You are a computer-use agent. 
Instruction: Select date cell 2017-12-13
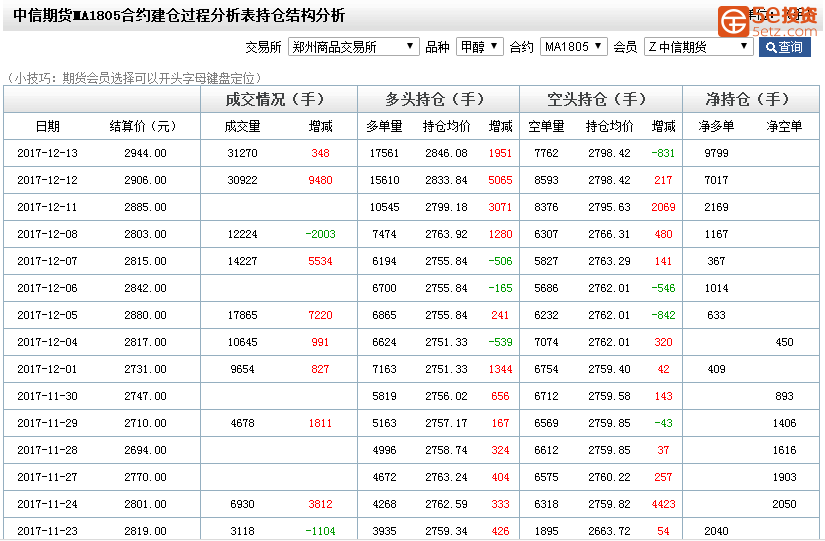(x=47, y=153)
